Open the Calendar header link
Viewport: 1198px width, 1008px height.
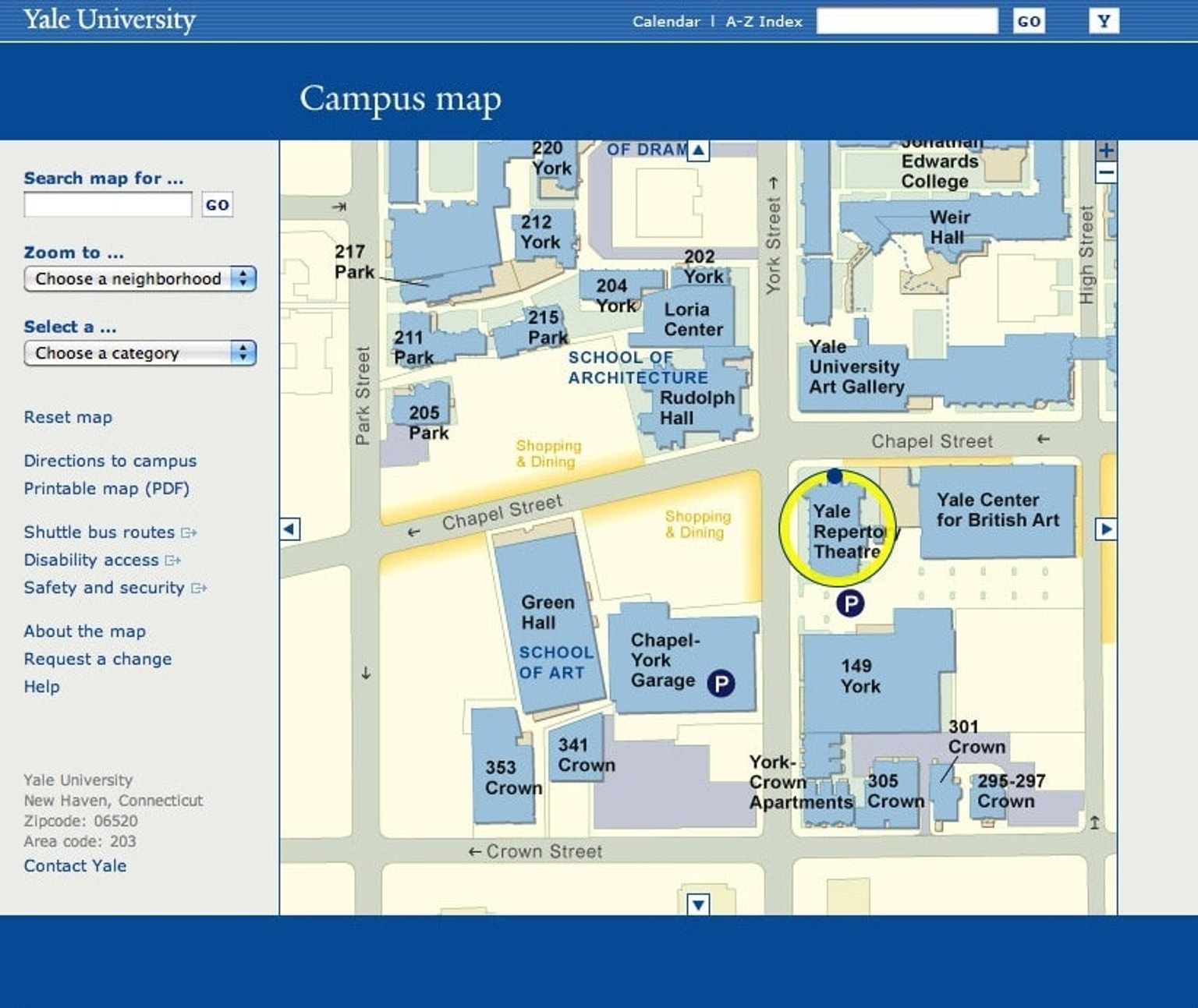(666, 22)
